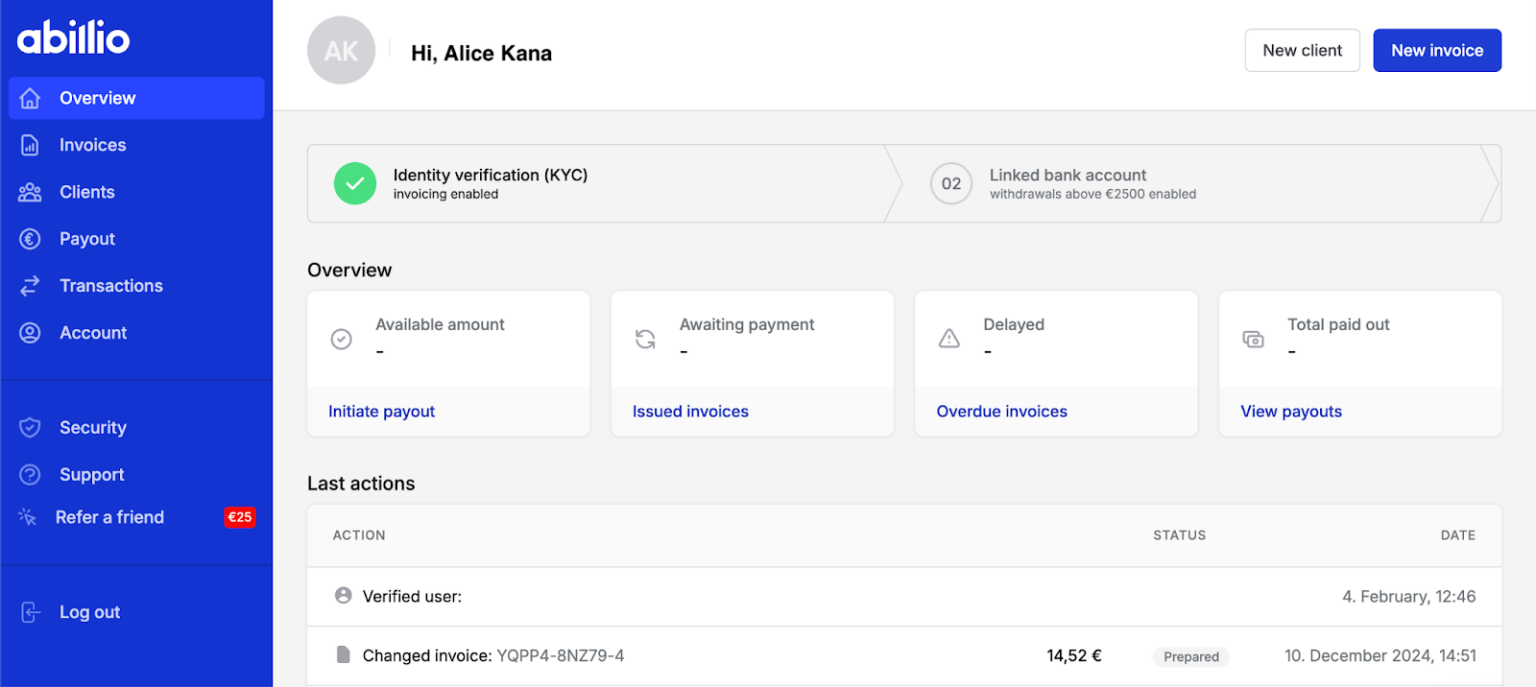Click the Payout euro coin icon
The image size is (1536, 687).
click(x=30, y=239)
